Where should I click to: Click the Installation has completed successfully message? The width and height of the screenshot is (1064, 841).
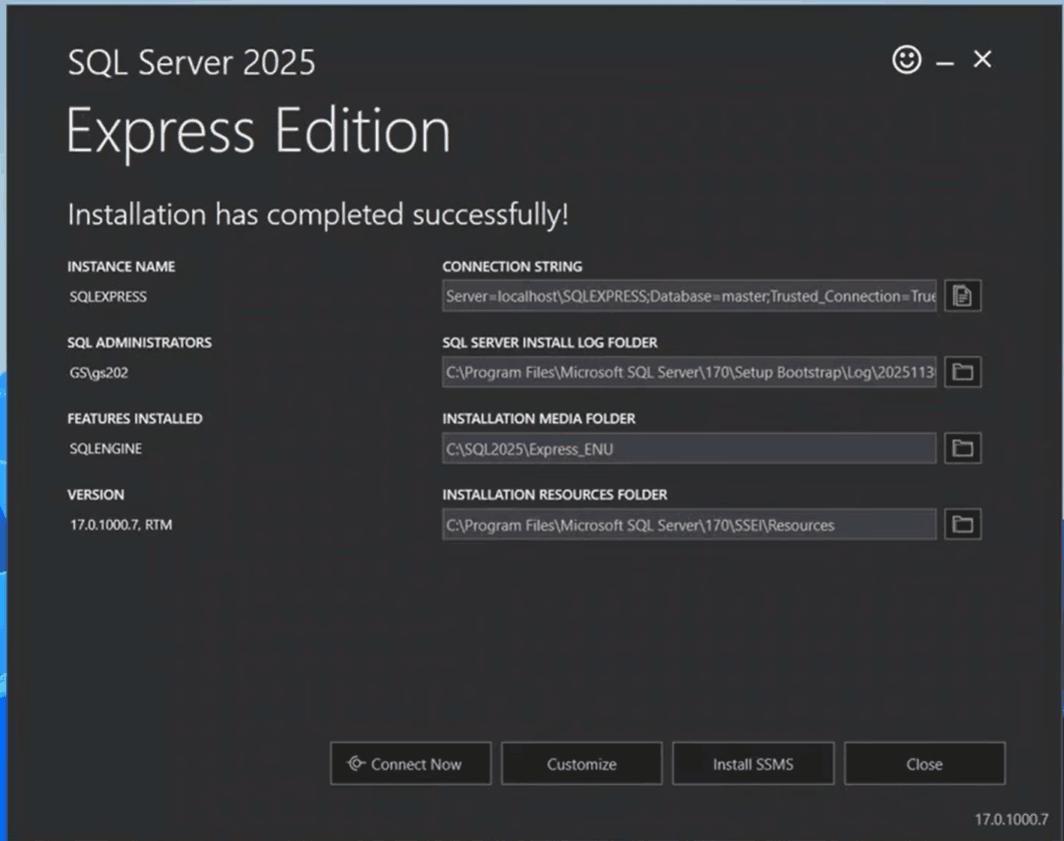pos(318,215)
